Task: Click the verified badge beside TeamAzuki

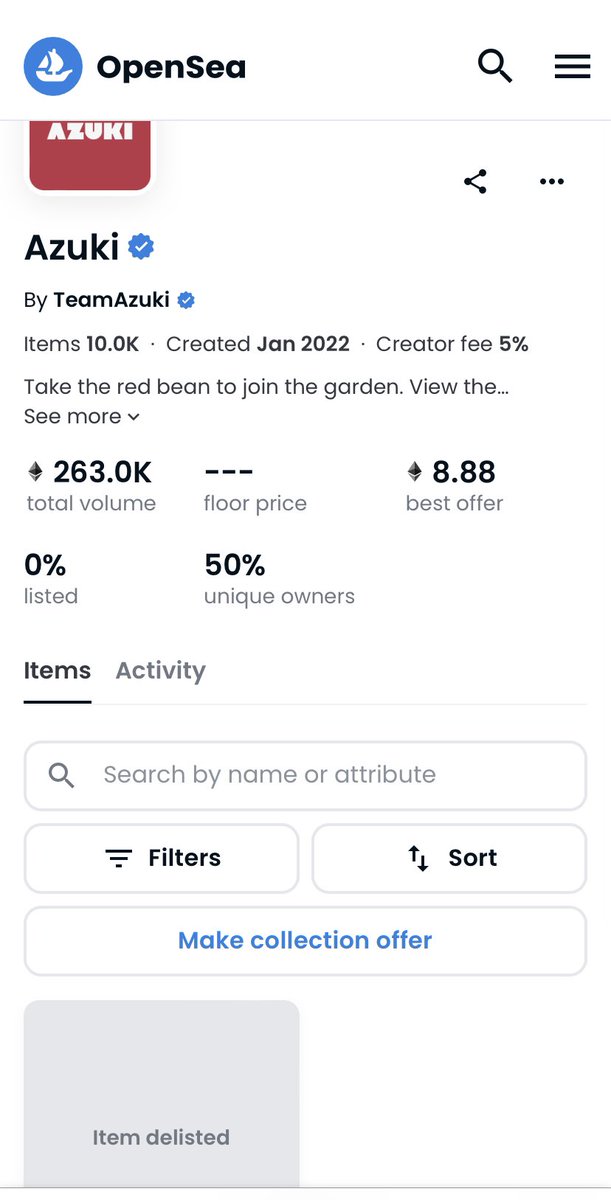Action: pyautogui.click(x=186, y=300)
